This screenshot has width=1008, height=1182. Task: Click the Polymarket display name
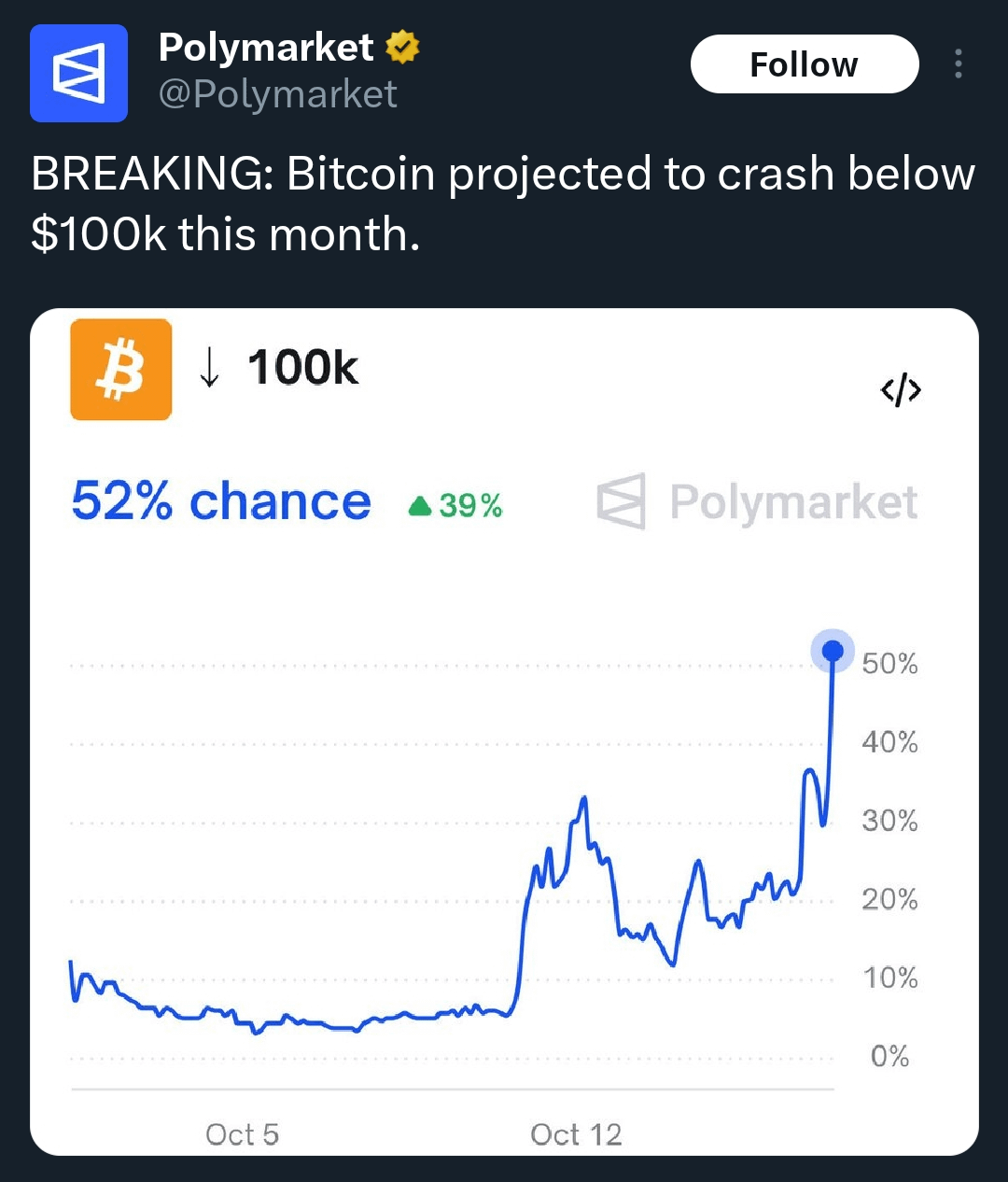(x=266, y=47)
